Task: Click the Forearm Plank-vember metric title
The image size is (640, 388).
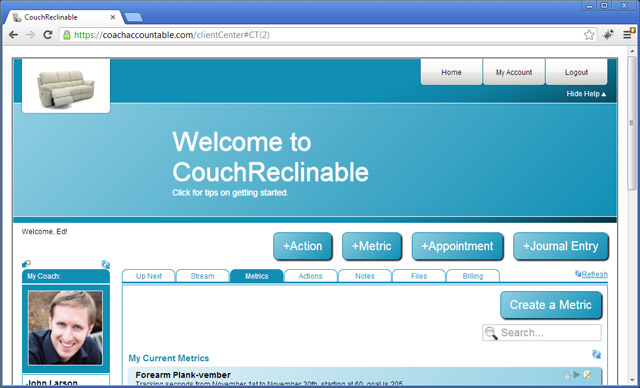Action: click(183, 375)
